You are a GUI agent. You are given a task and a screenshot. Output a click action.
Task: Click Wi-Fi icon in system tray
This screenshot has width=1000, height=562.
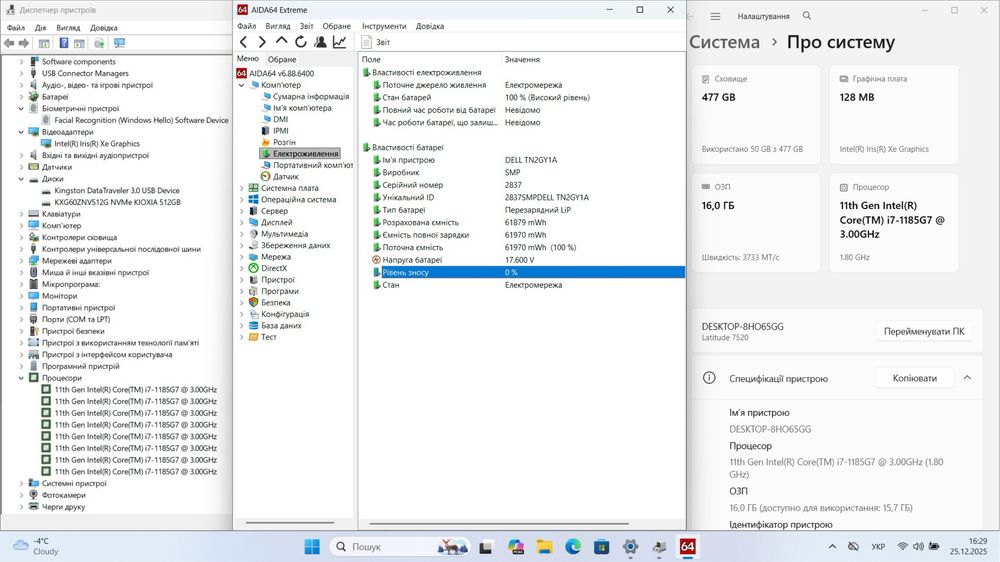[x=902, y=547]
